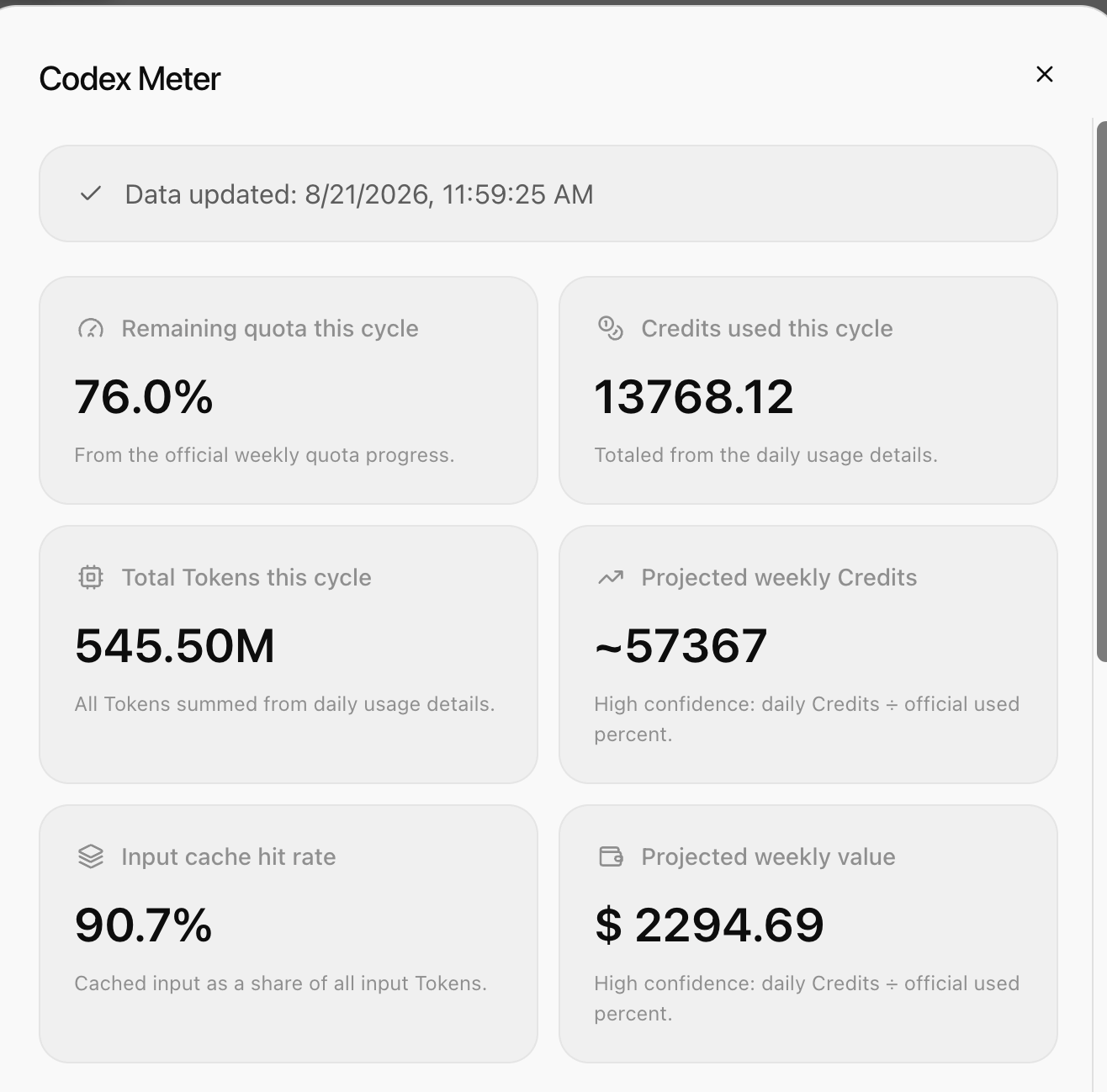The width and height of the screenshot is (1107, 1092).
Task: Click the gauge icon beside Remaining quota
Action: 91,328
